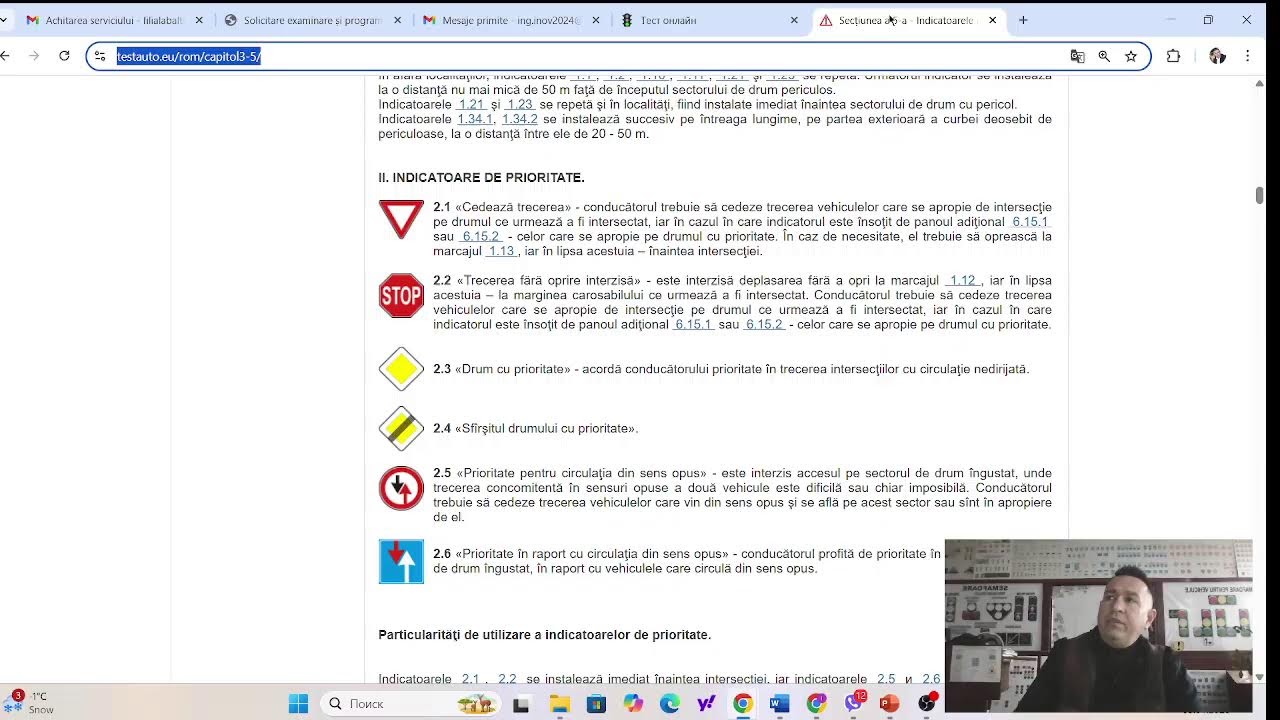Viewport: 1280px width, 720px height.
Task: Open Microsoft Edge from the taskbar
Action: (x=669, y=704)
